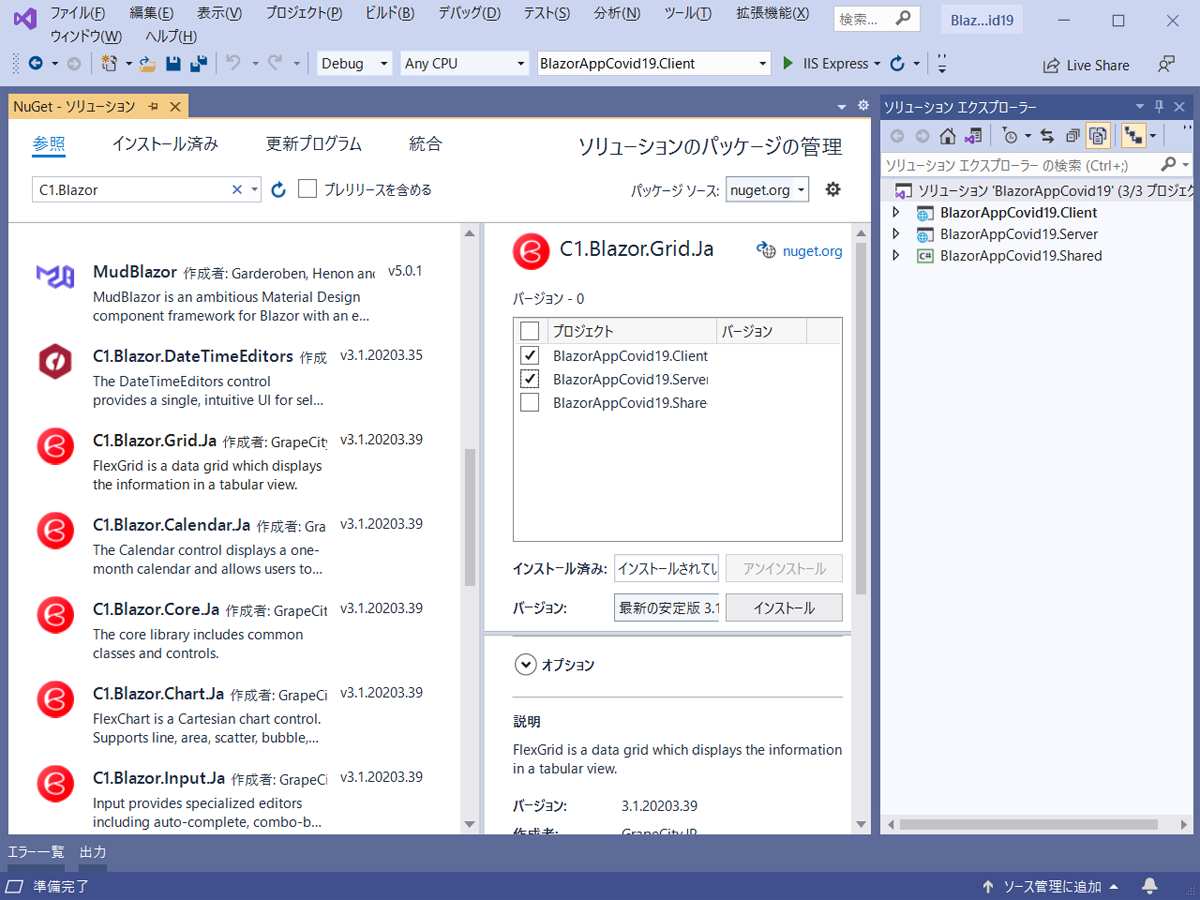Viewport: 1200px width, 900px height.
Task: Click the document well gear icon
Action: coord(864,105)
